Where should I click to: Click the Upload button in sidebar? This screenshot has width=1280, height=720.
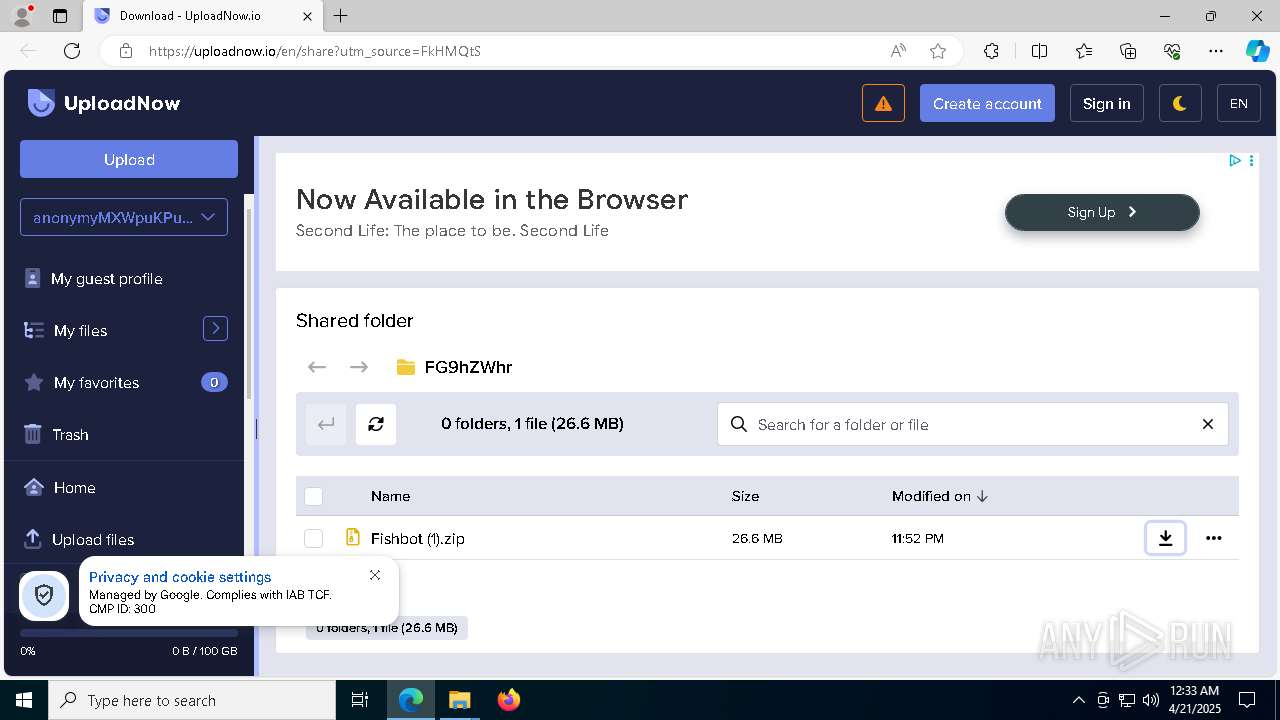[129, 159]
